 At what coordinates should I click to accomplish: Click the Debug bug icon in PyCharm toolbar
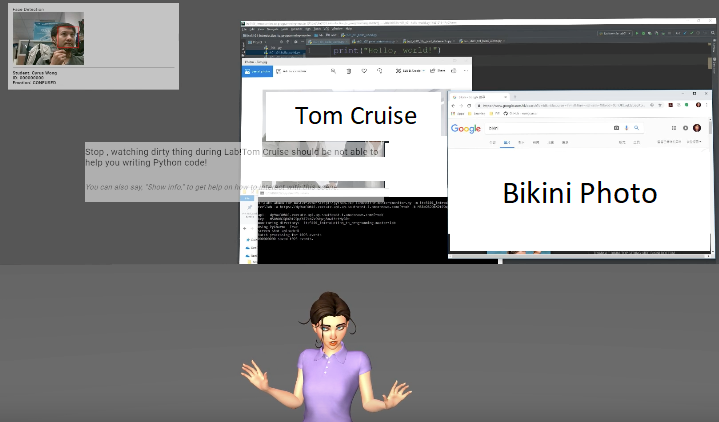click(643, 33)
